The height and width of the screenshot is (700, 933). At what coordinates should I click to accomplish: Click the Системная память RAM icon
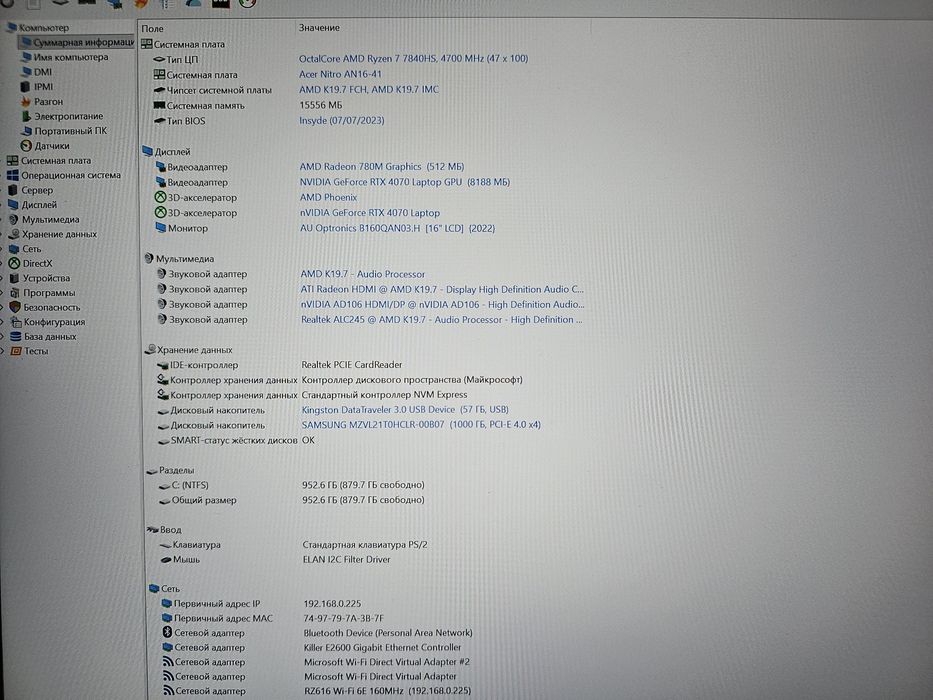(x=159, y=105)
